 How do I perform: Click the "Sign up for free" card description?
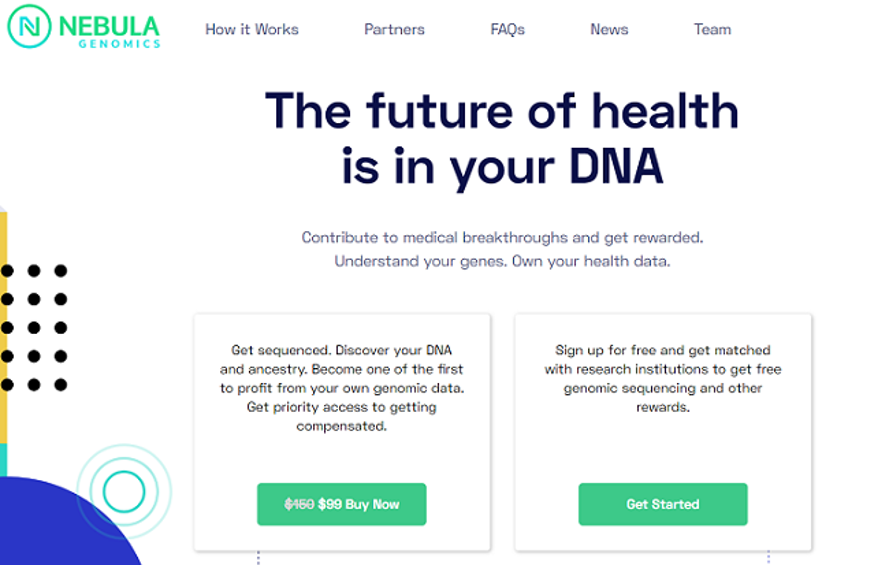(663, 379)
